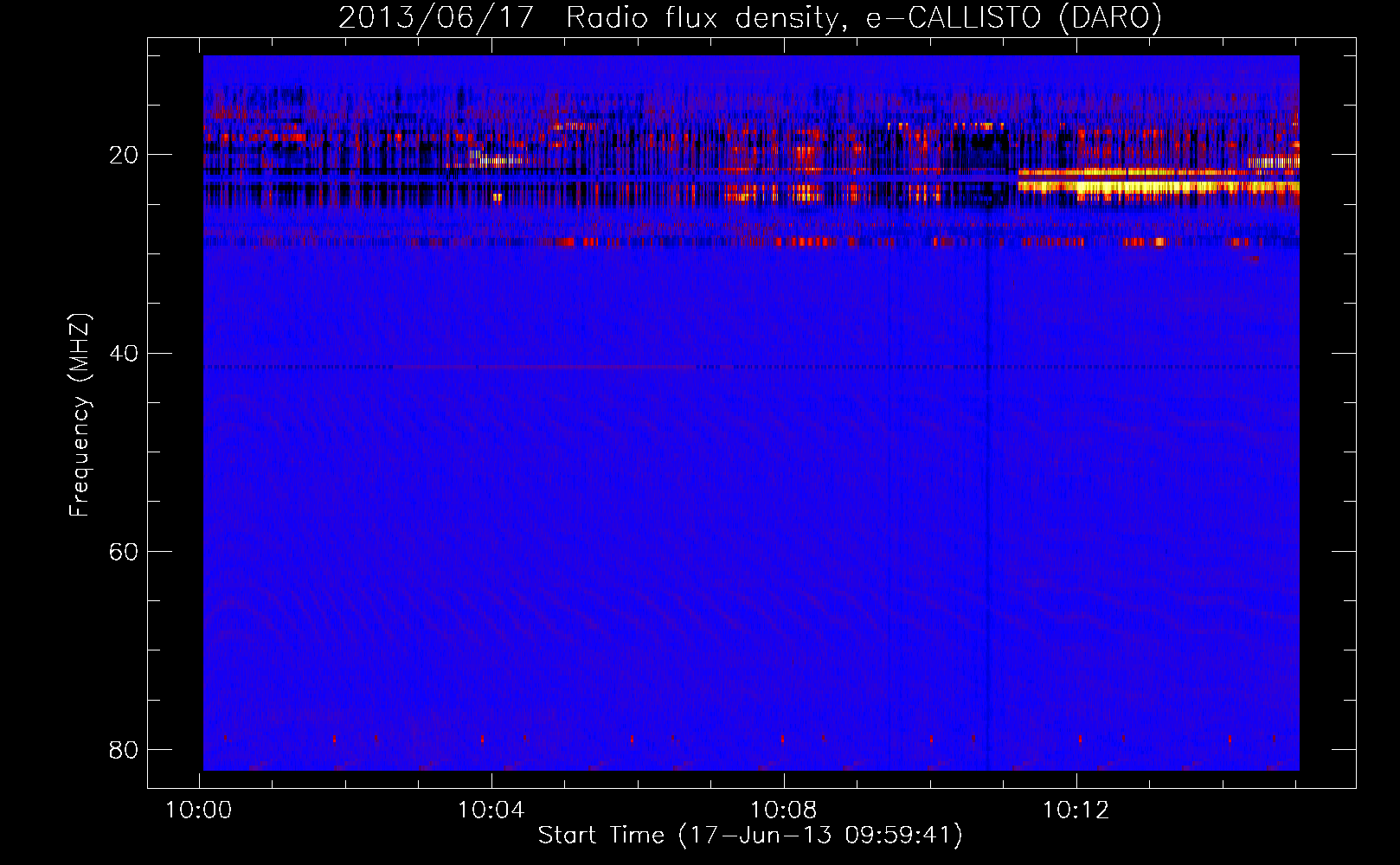Click the 'Start Time (17-Jun-13 09:59:41)' label
This screenshot has height=865, width=1400.
point(750,836)
